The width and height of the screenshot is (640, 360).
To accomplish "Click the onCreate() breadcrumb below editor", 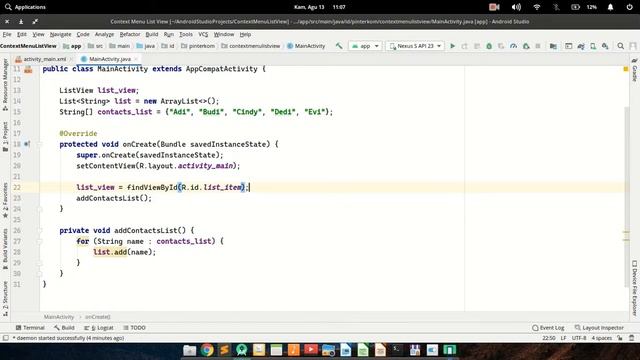I will (98, 317).
